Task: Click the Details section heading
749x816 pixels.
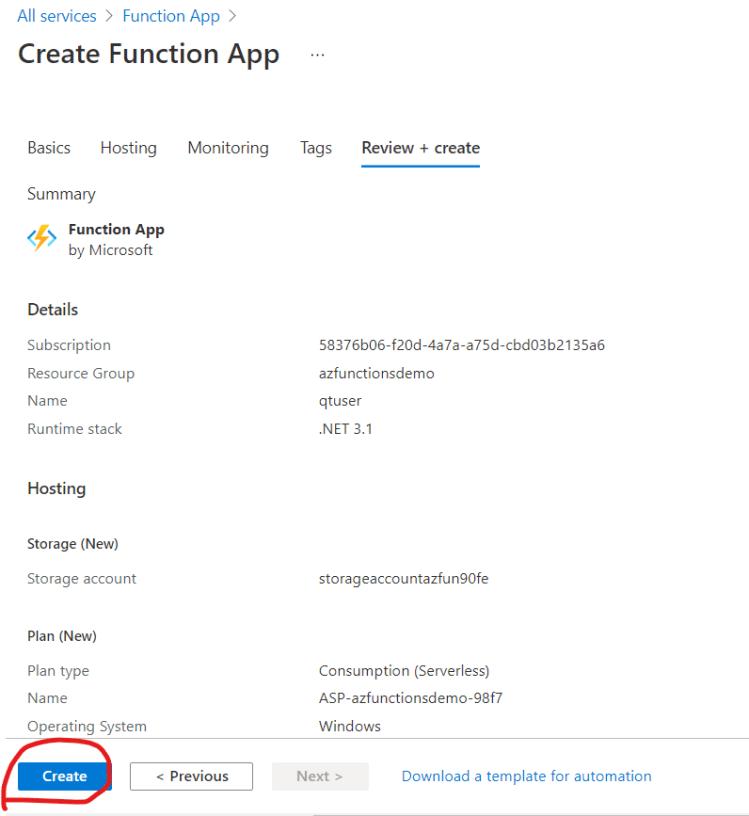Action: (53, 310)
